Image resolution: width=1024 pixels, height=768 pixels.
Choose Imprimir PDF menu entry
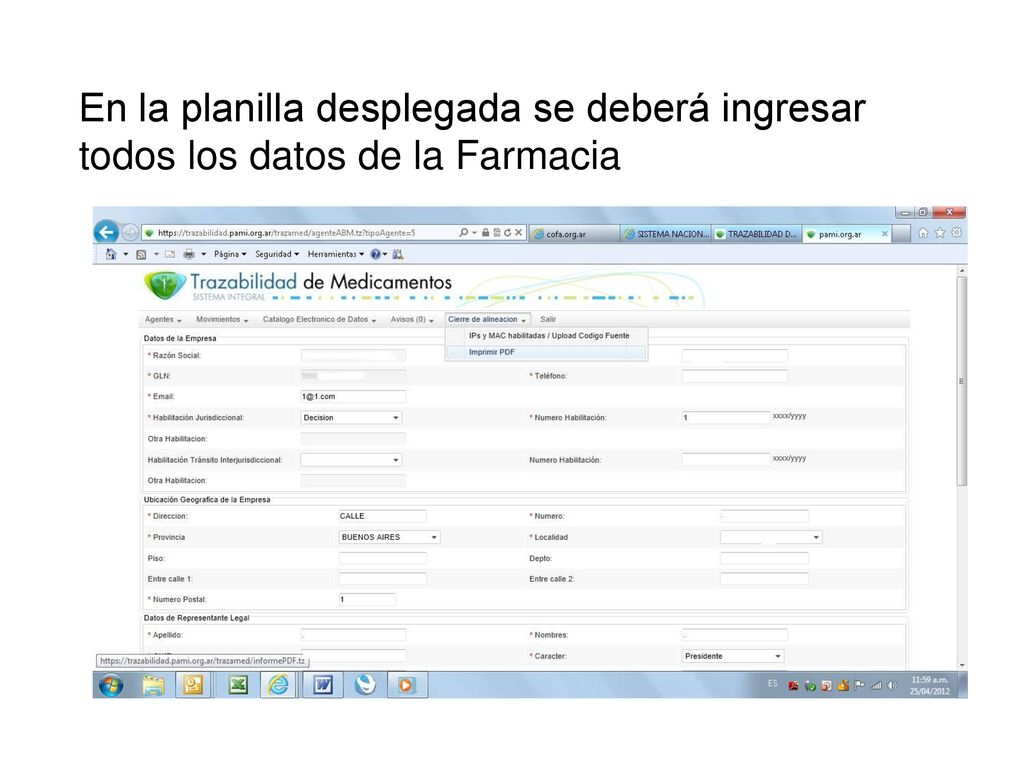[546, 352]
